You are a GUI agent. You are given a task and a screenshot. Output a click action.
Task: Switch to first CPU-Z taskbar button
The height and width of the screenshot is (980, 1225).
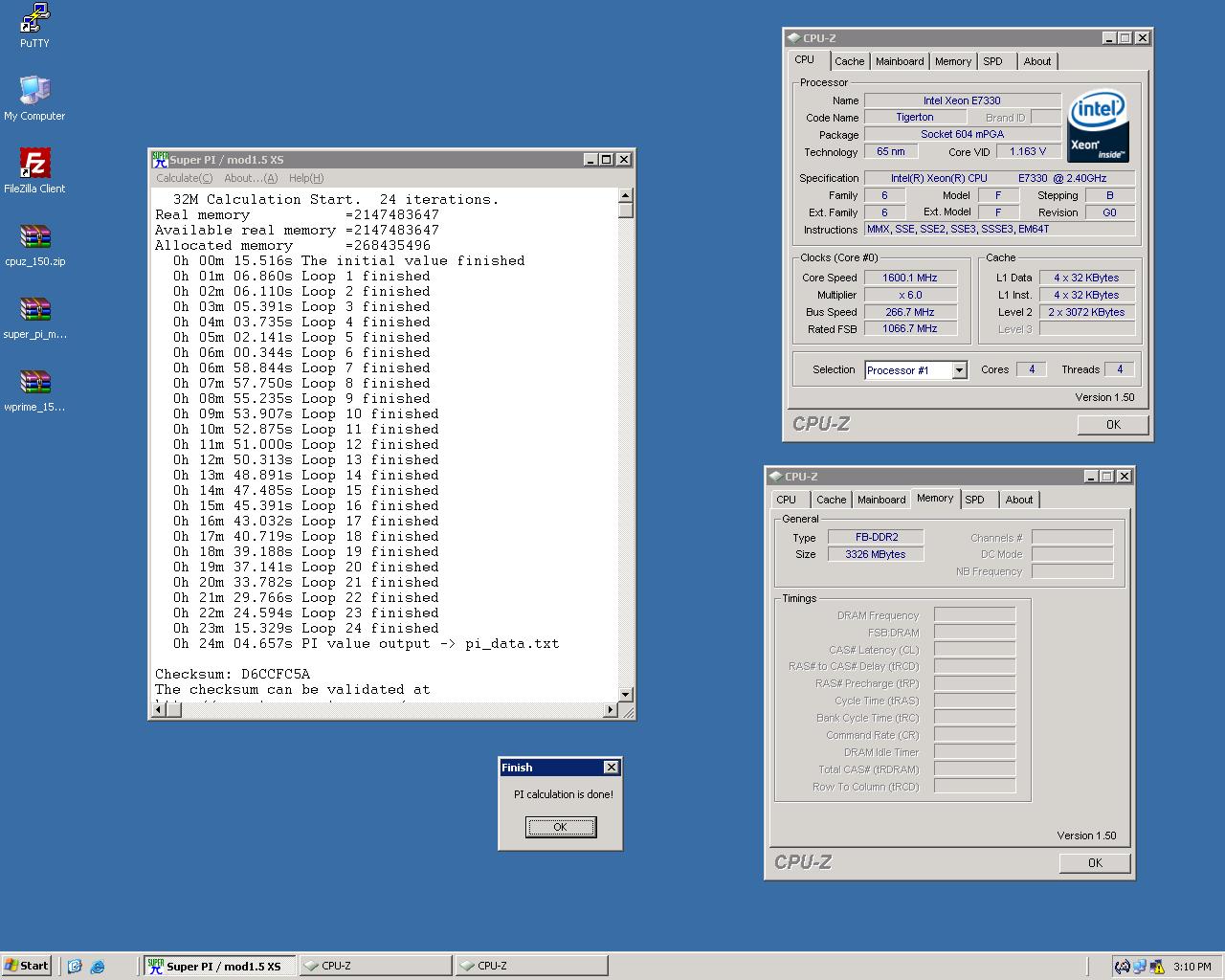click(x=375, y=966)
